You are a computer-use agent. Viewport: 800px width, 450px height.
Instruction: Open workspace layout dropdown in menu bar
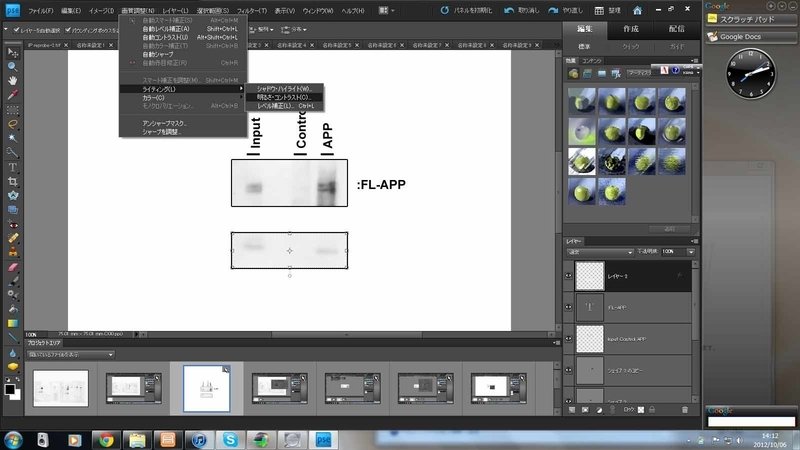click(x=386, y=10)
